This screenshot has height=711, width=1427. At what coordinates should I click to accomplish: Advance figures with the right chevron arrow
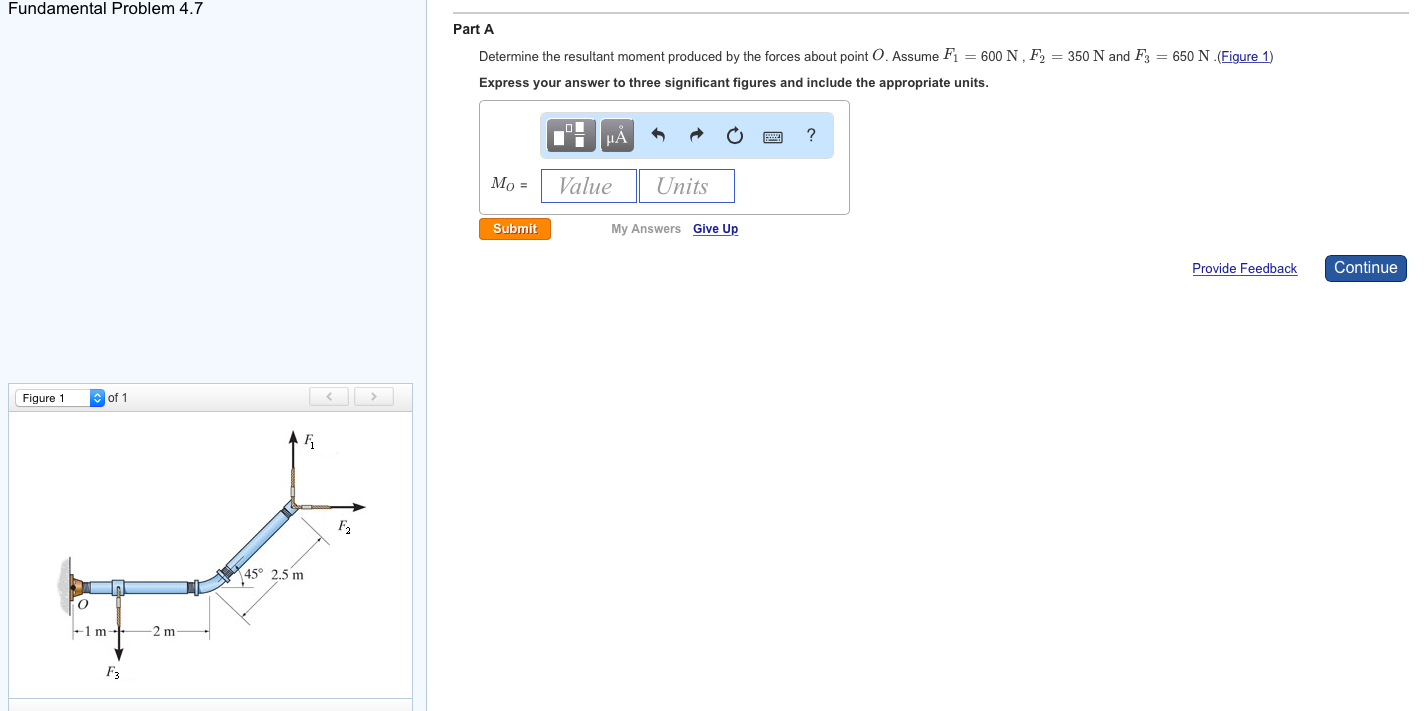(373, 396)
